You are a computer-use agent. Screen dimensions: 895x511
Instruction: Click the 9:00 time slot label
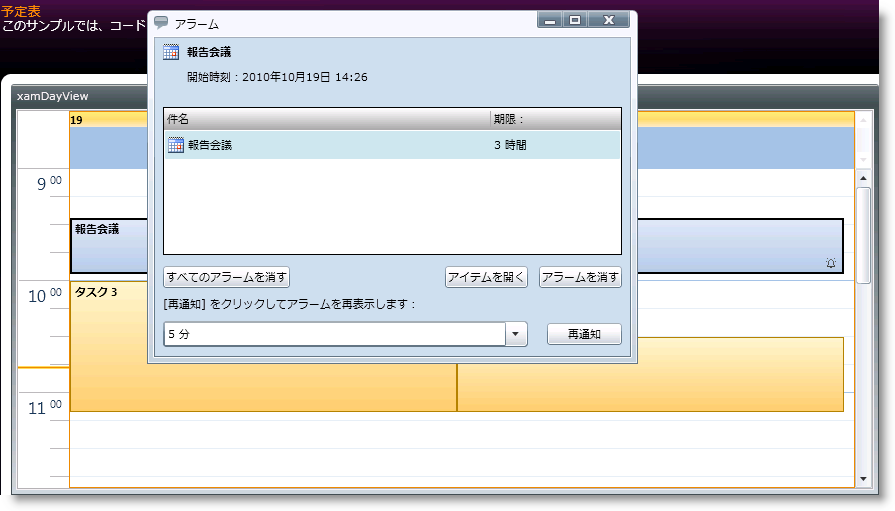click(x=49, y=183)
